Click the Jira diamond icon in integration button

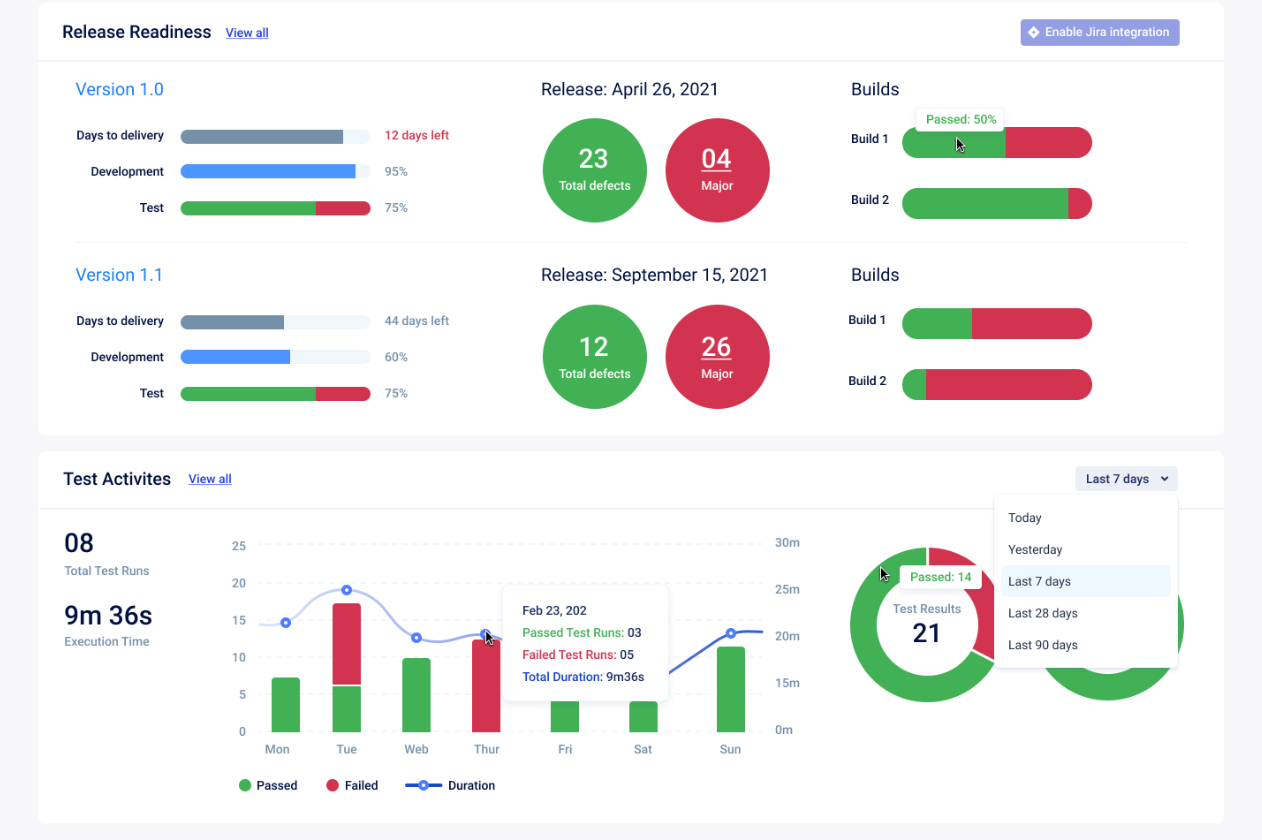click(1034, 32)
